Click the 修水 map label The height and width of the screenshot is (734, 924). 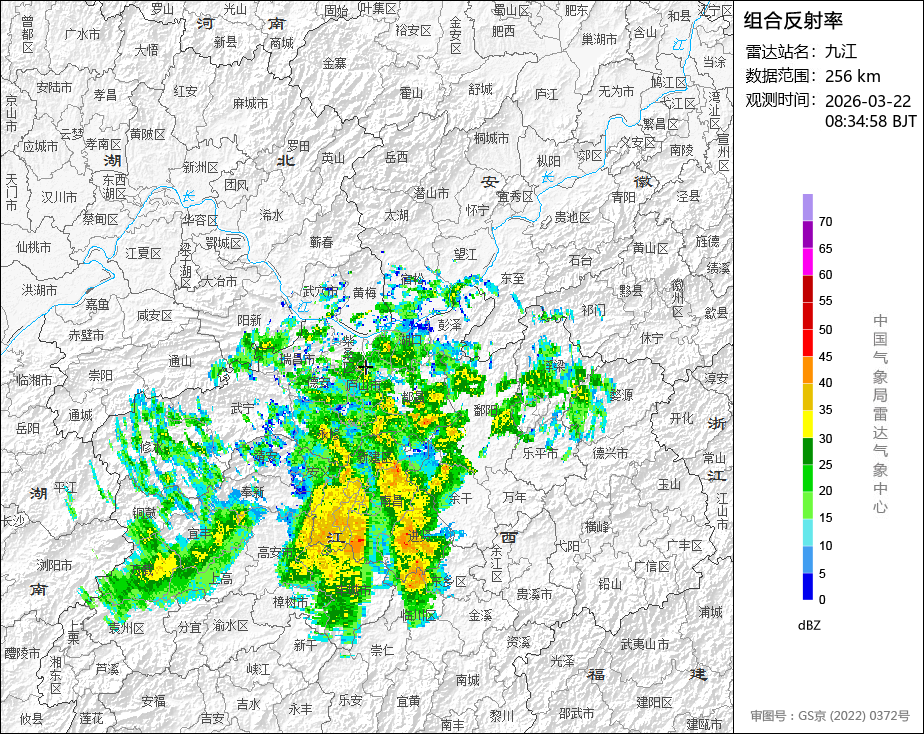coord(151,448)
